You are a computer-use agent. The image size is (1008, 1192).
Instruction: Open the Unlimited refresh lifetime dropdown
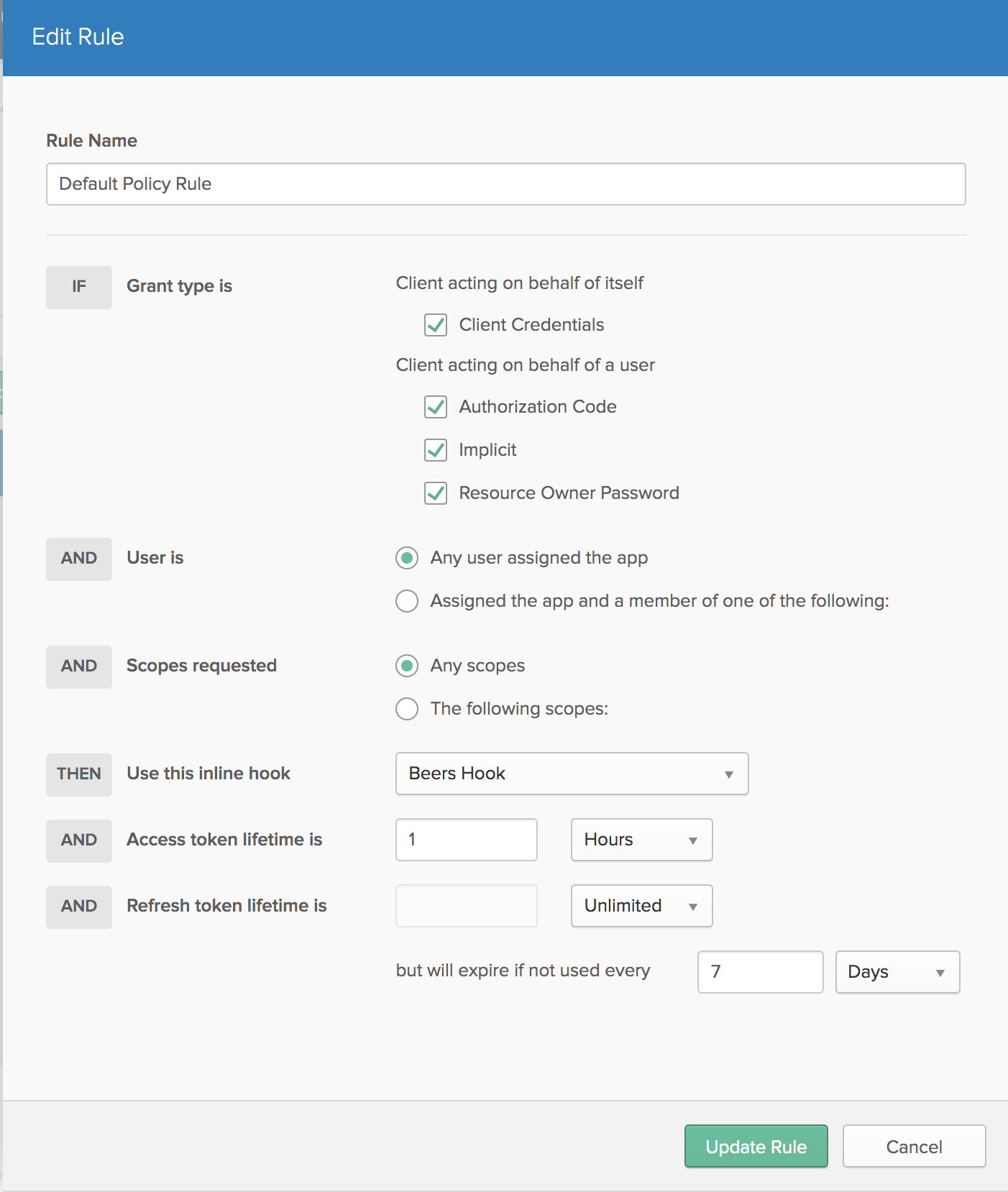pos(641,906)
